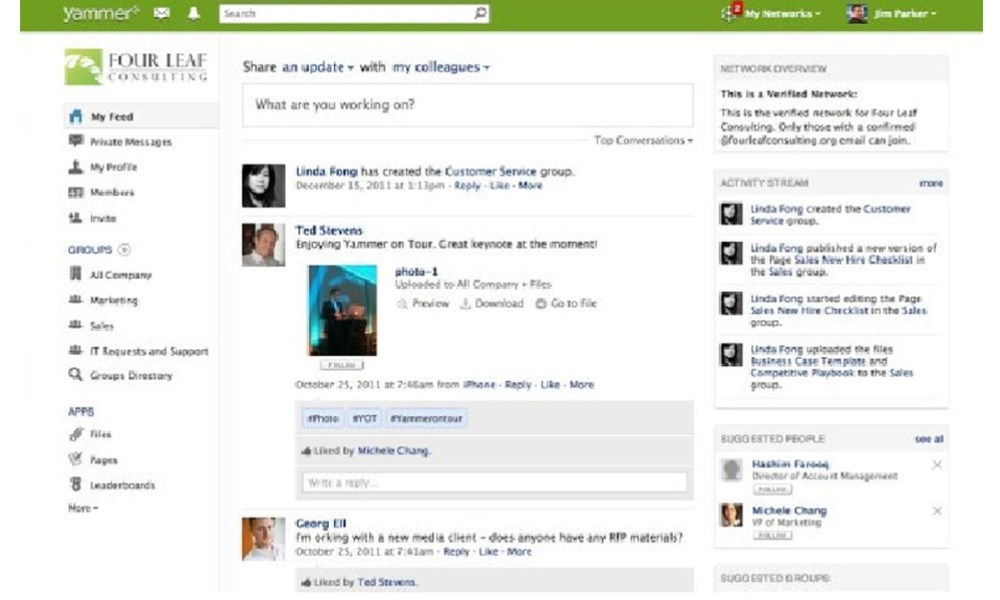
Task: Click the Private Messages icon
Action: coord(76,141)
